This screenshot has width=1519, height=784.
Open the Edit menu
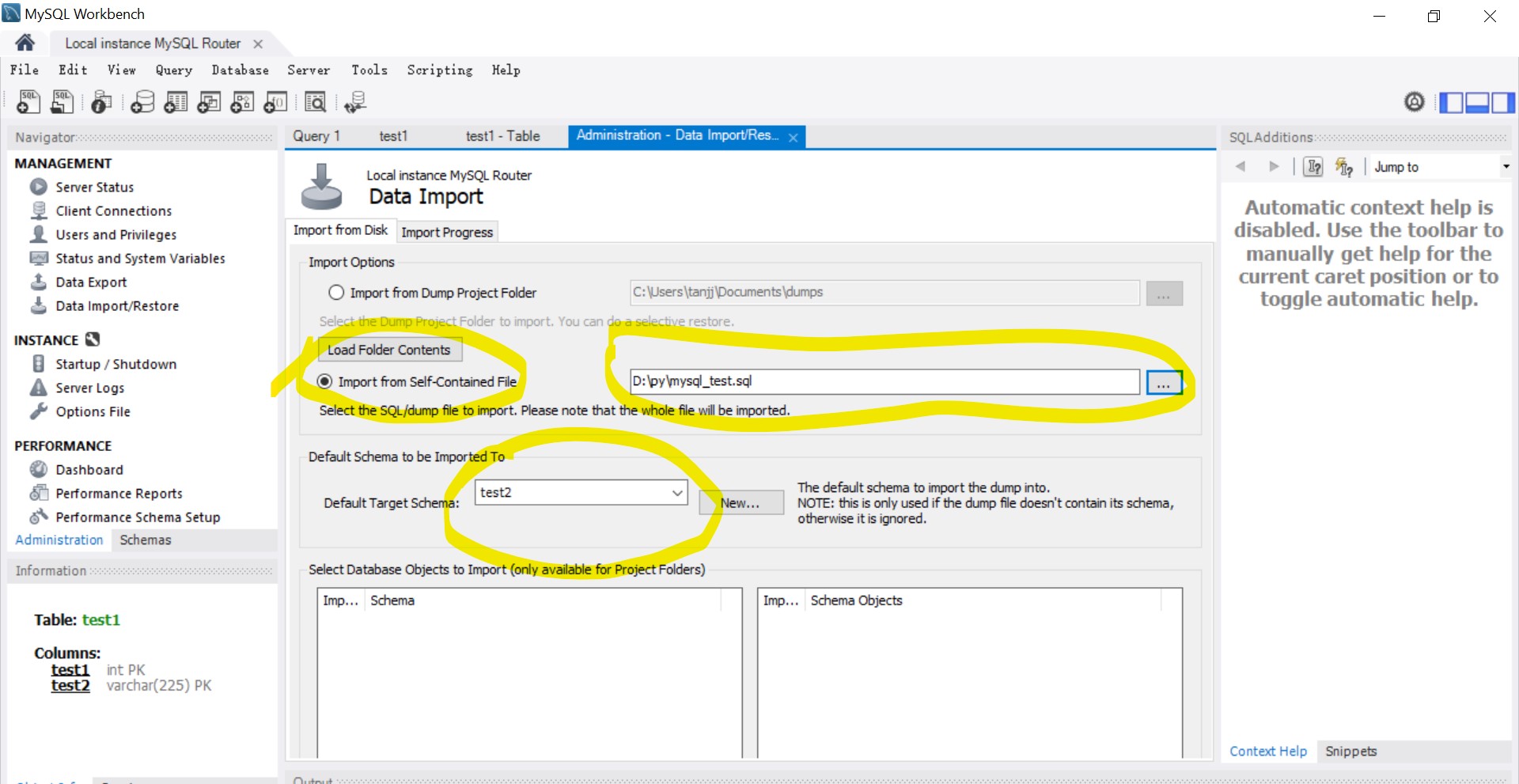tap(73, 70)
